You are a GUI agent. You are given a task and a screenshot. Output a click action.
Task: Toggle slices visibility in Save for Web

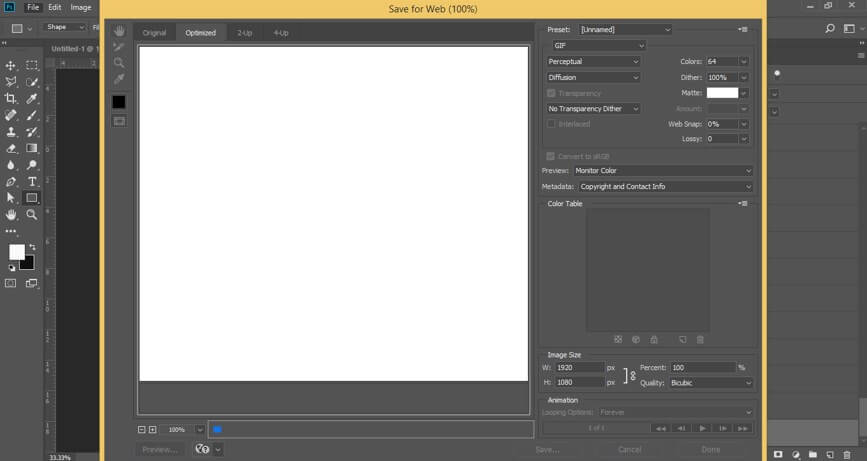coord(119,121)
